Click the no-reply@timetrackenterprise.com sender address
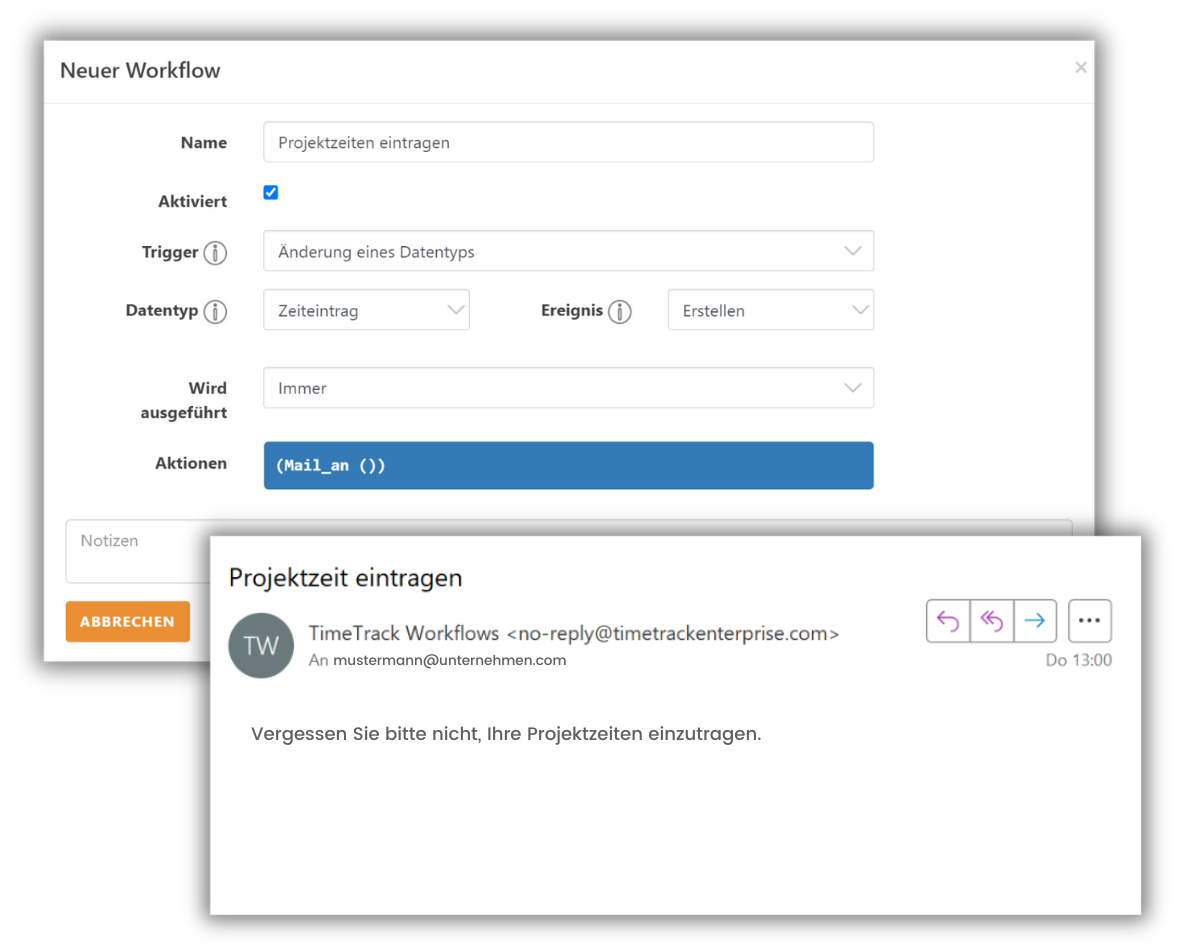 coord(672,633)
